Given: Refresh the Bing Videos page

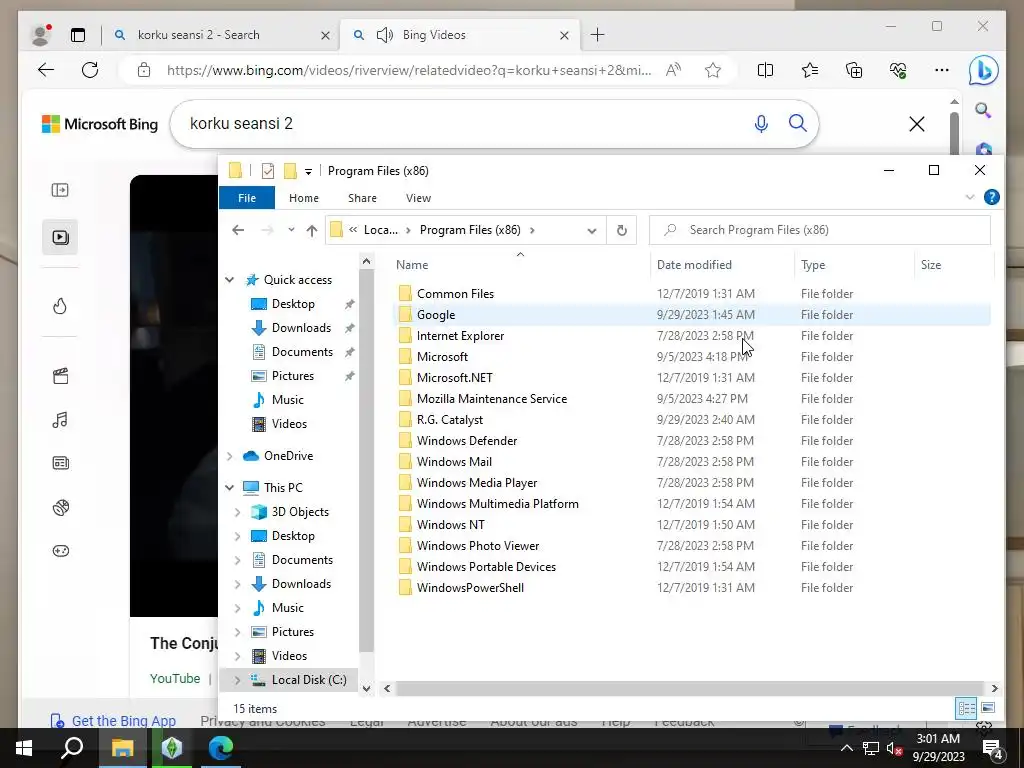Looking at the screenshot, I should tap(90, 70).
